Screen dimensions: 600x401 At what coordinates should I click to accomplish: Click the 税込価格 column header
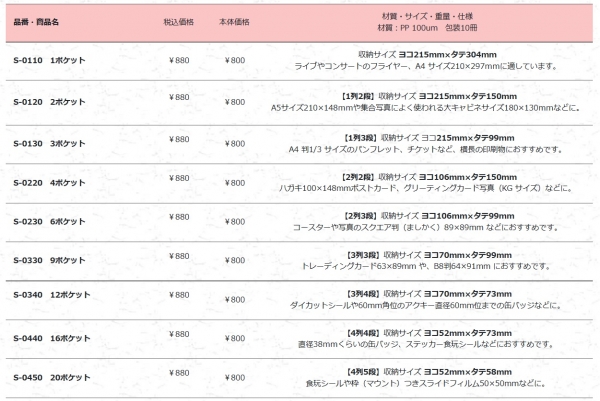(178, 21)
